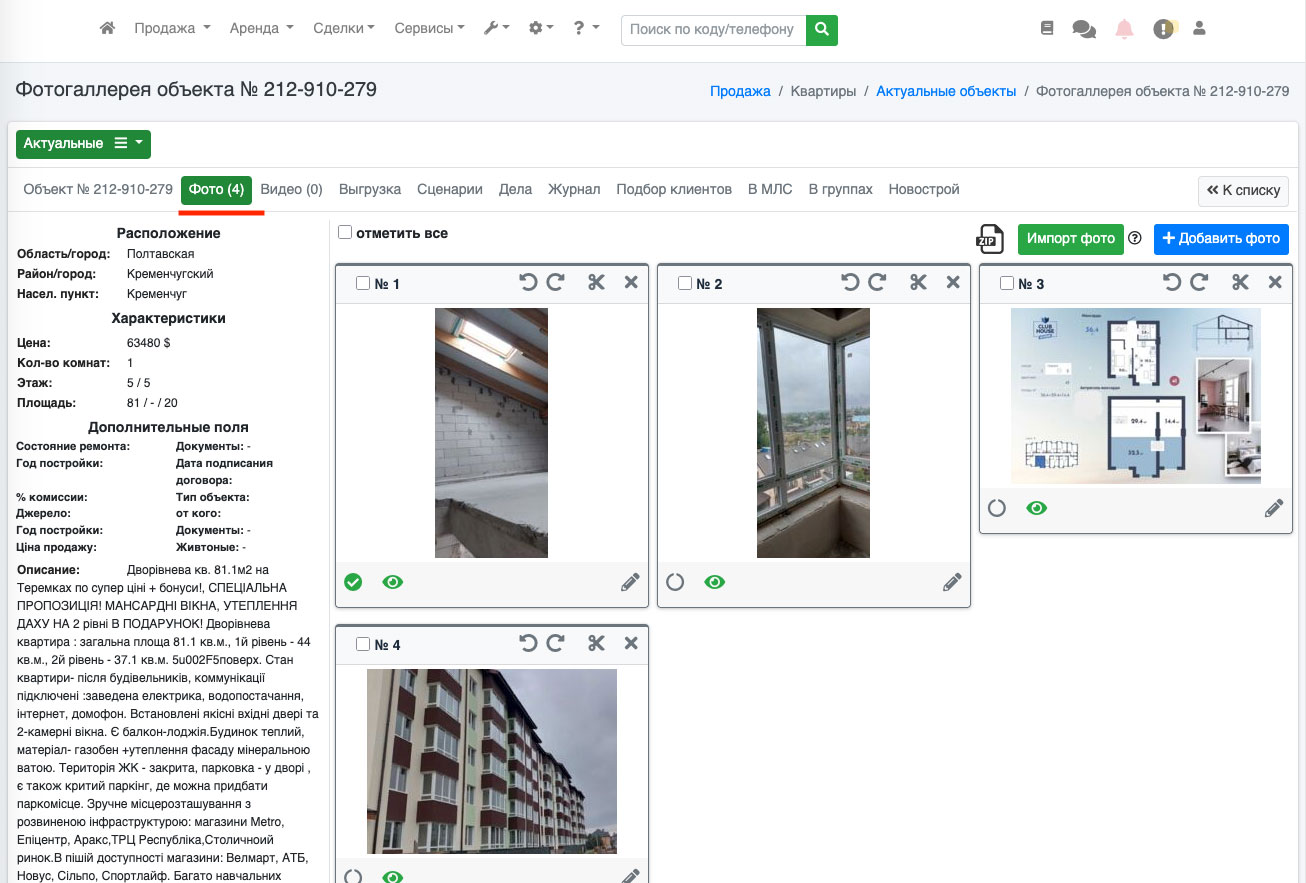Select checkbox for photo № 2
1306x883 pixels.
tap(685, 284)
